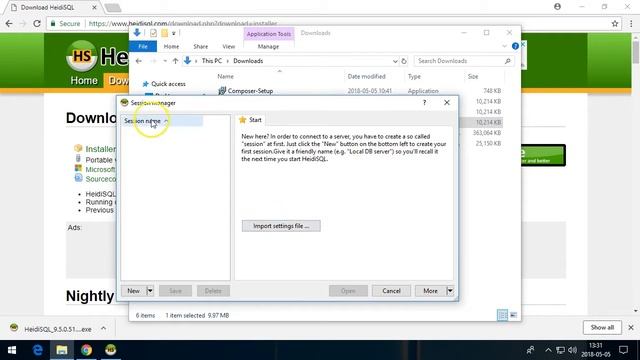Open action center notifications icon
640x360 pixels.
click(623, 350)
